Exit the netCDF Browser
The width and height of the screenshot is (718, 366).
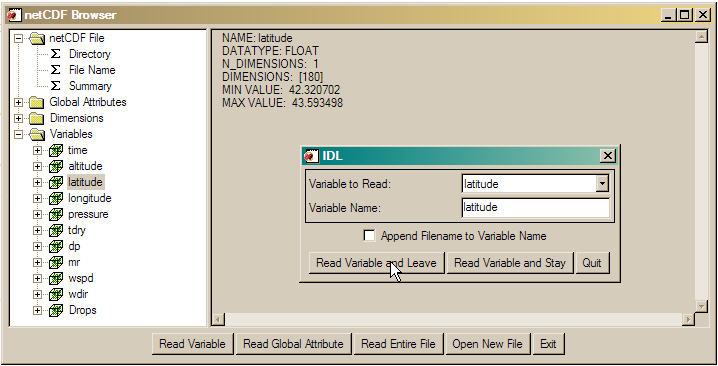(548, 344)
